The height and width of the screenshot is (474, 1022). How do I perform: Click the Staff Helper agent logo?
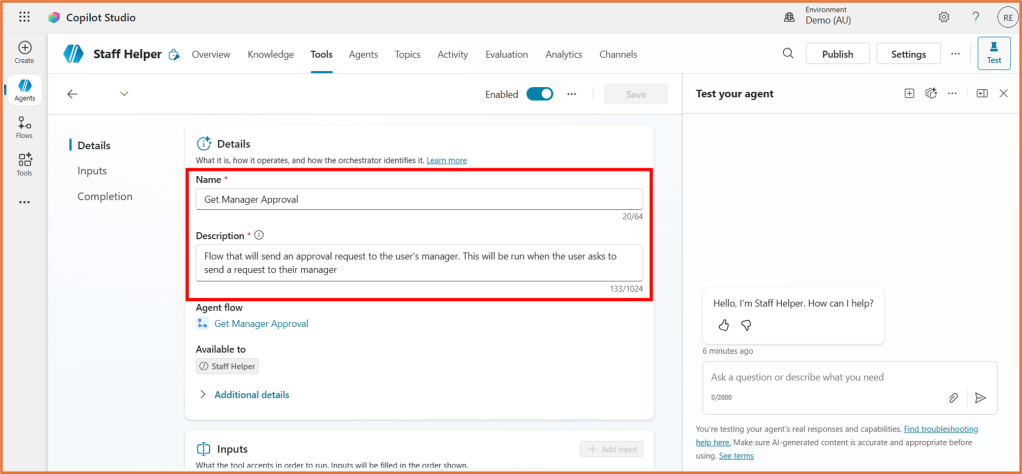click(x=74, y=54)
